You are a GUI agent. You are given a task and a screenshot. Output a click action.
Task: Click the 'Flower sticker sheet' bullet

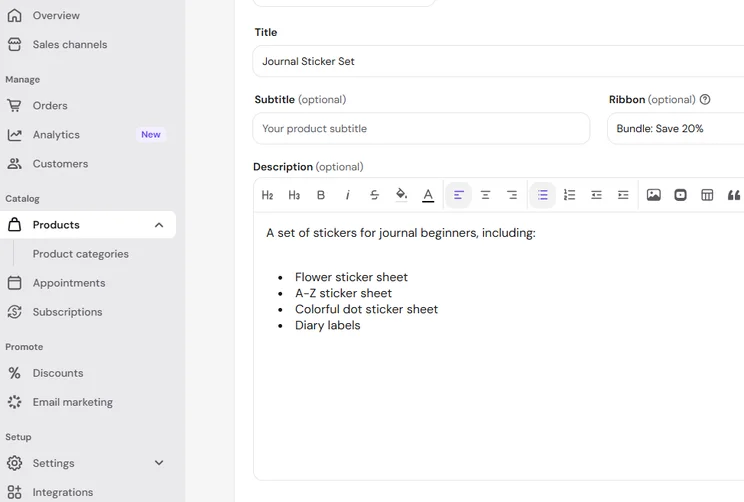pos(351,277)
